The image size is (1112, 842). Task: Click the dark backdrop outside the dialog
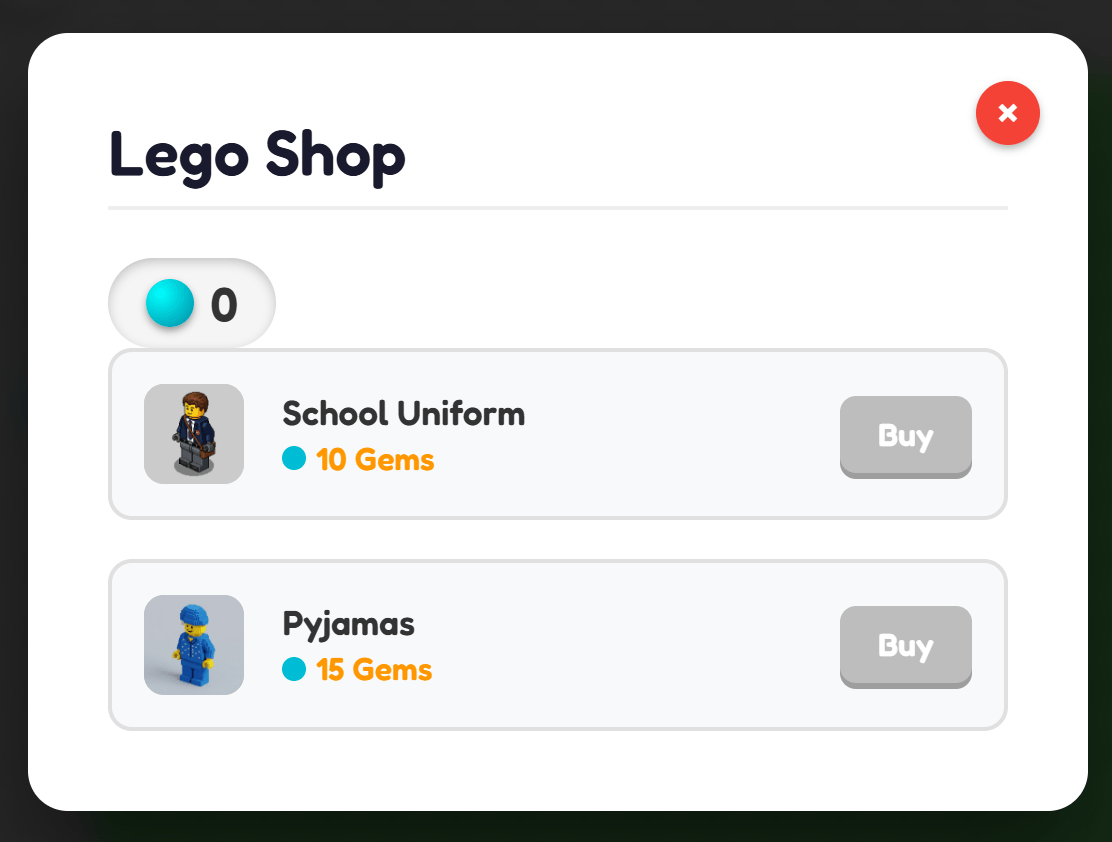pyautogui.click(x=556, y=827)
